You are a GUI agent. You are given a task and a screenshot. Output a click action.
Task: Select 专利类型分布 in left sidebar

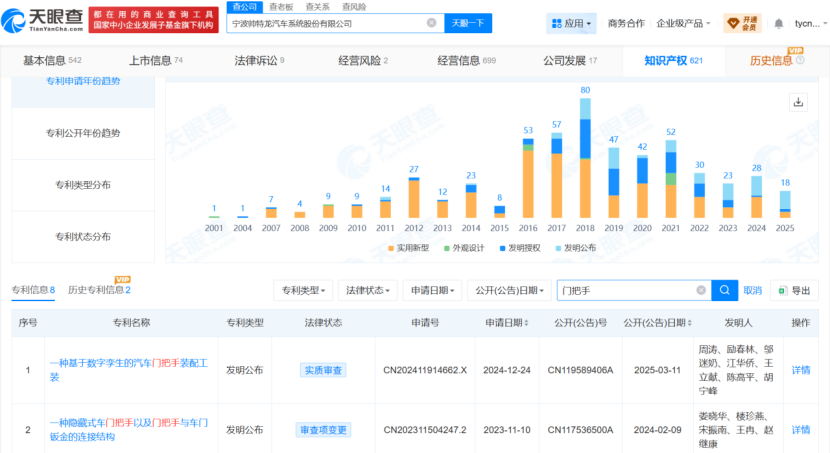(83, 185)
